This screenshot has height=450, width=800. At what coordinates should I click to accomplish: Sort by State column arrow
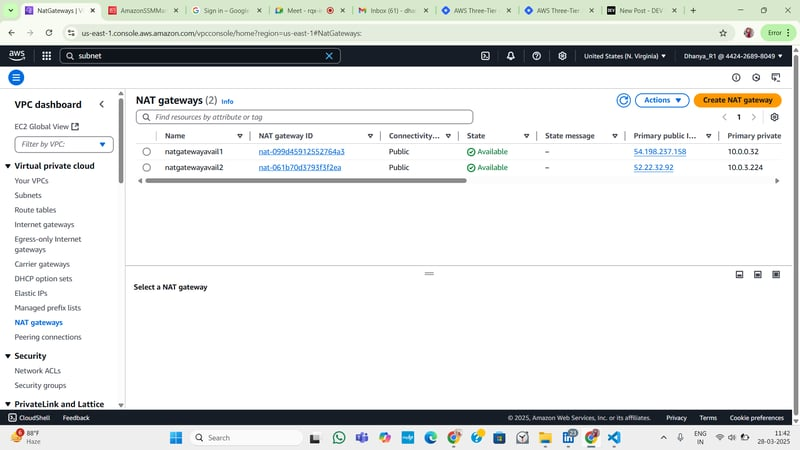527,136
